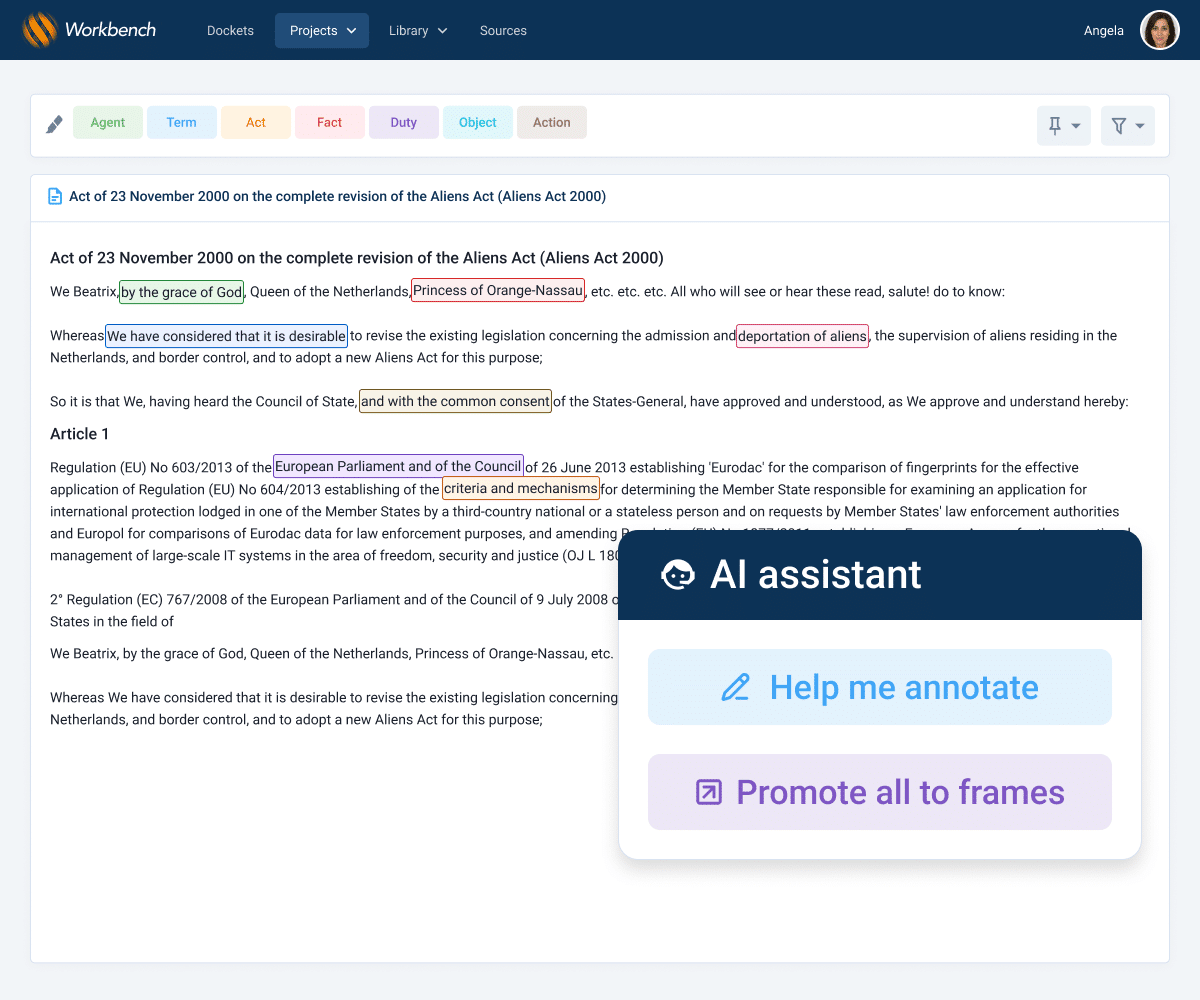Choose the Fact annotation tag

[330, 123]
